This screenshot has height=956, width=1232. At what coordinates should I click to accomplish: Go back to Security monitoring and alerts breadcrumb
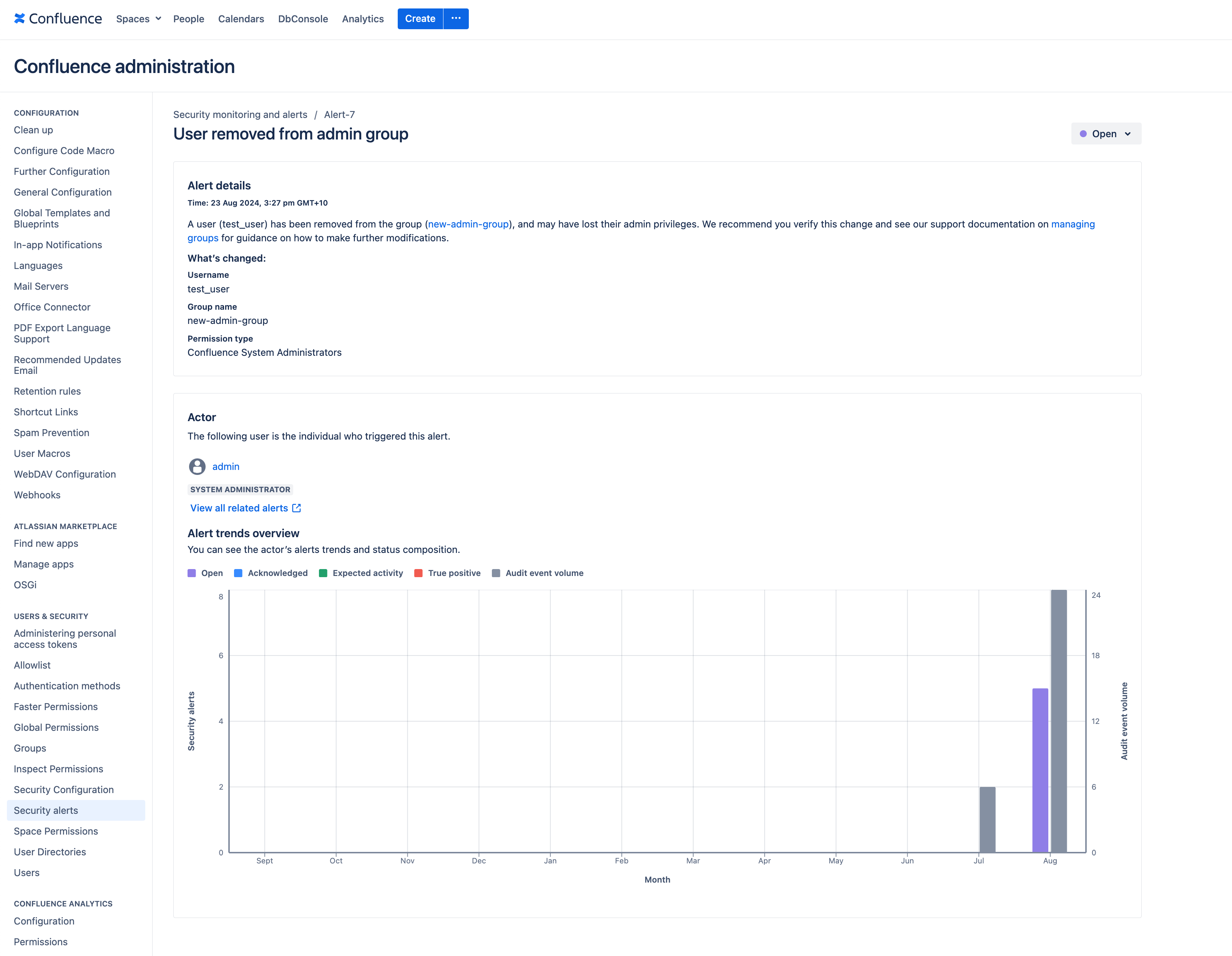point(240,115)
